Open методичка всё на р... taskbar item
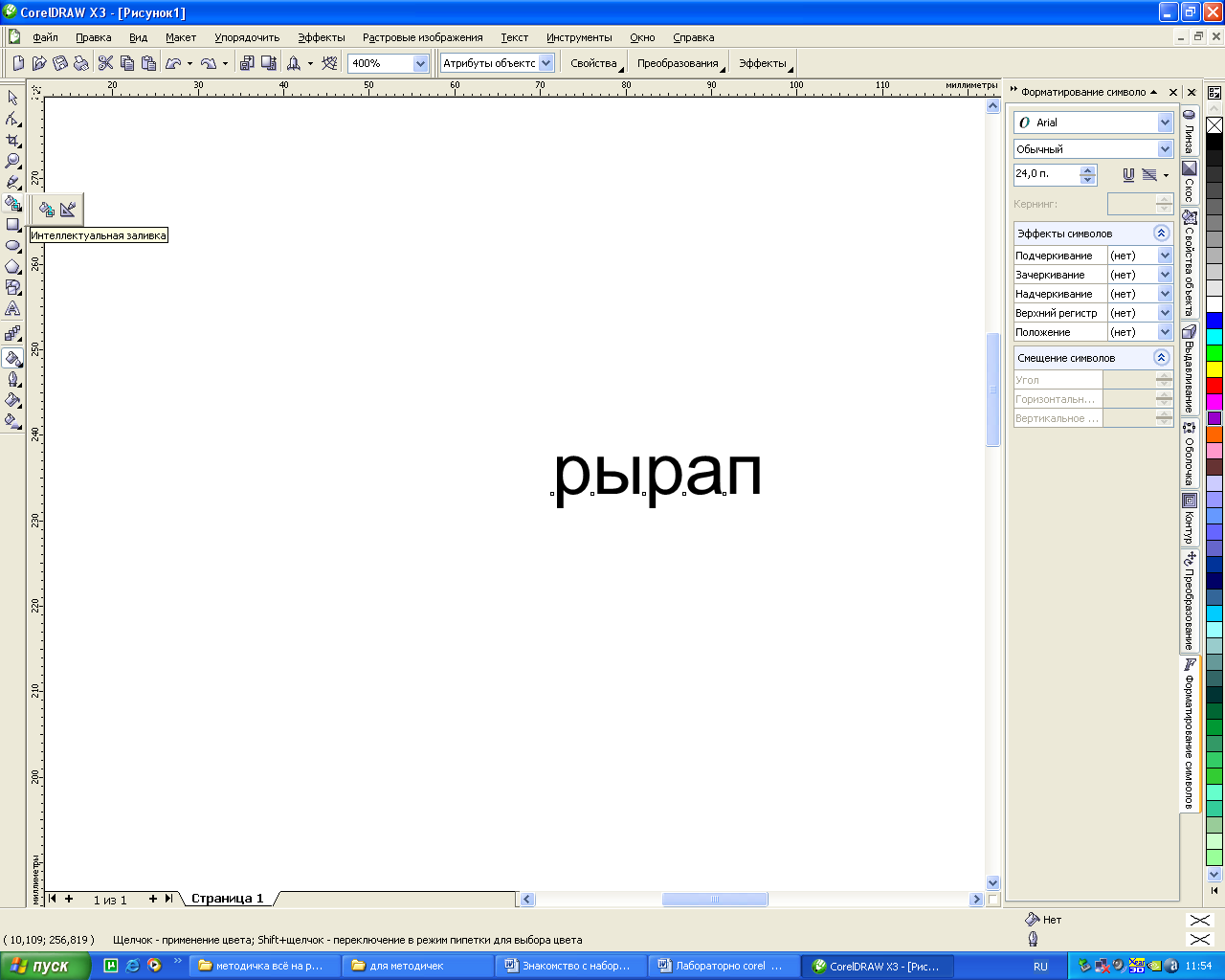The image size is (1225, 980). pos(264,966)
